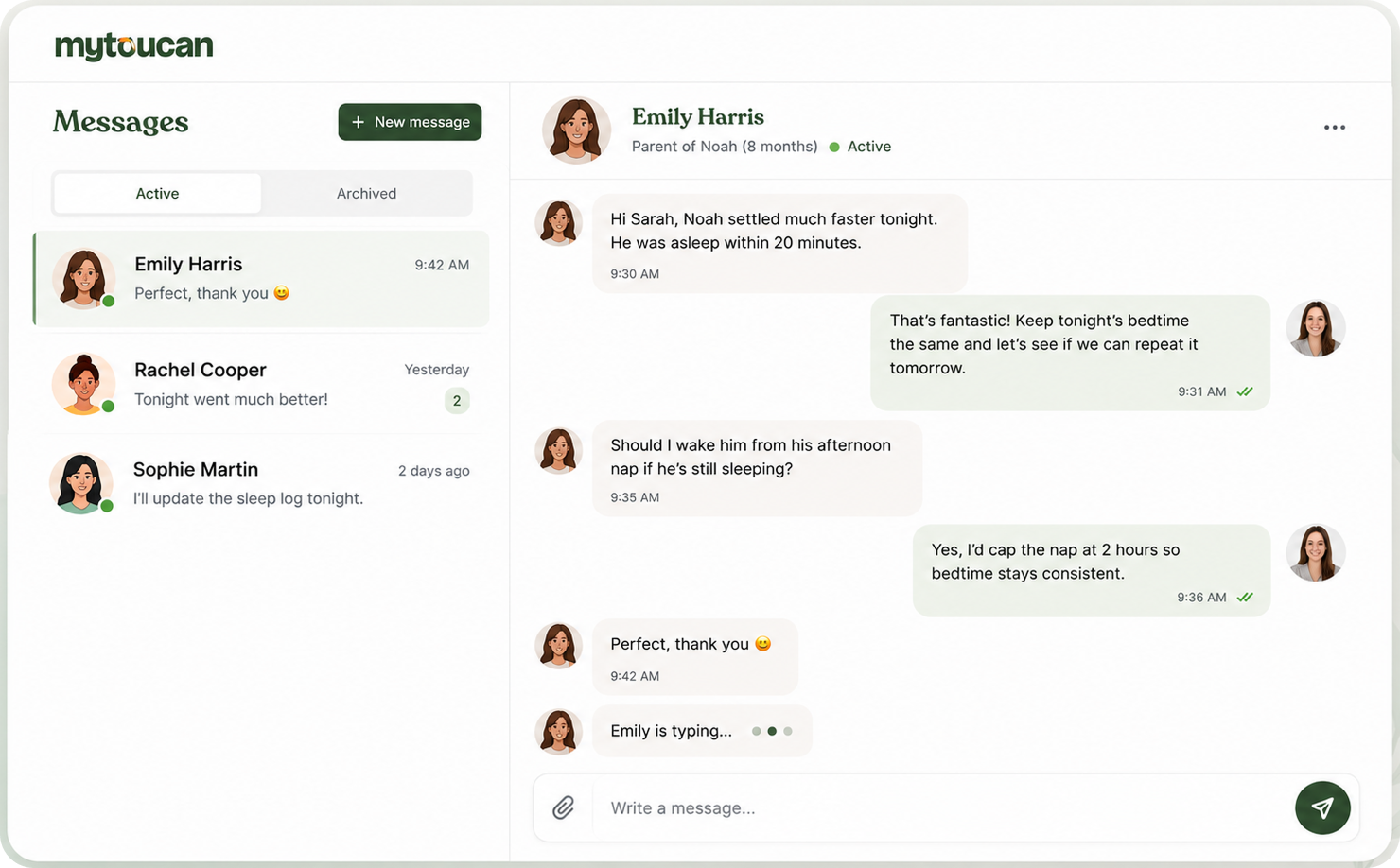Click Emily Harris's header profile avatar
The width and height of the screenshot is (1400, 868).
(x=576, y=130)
